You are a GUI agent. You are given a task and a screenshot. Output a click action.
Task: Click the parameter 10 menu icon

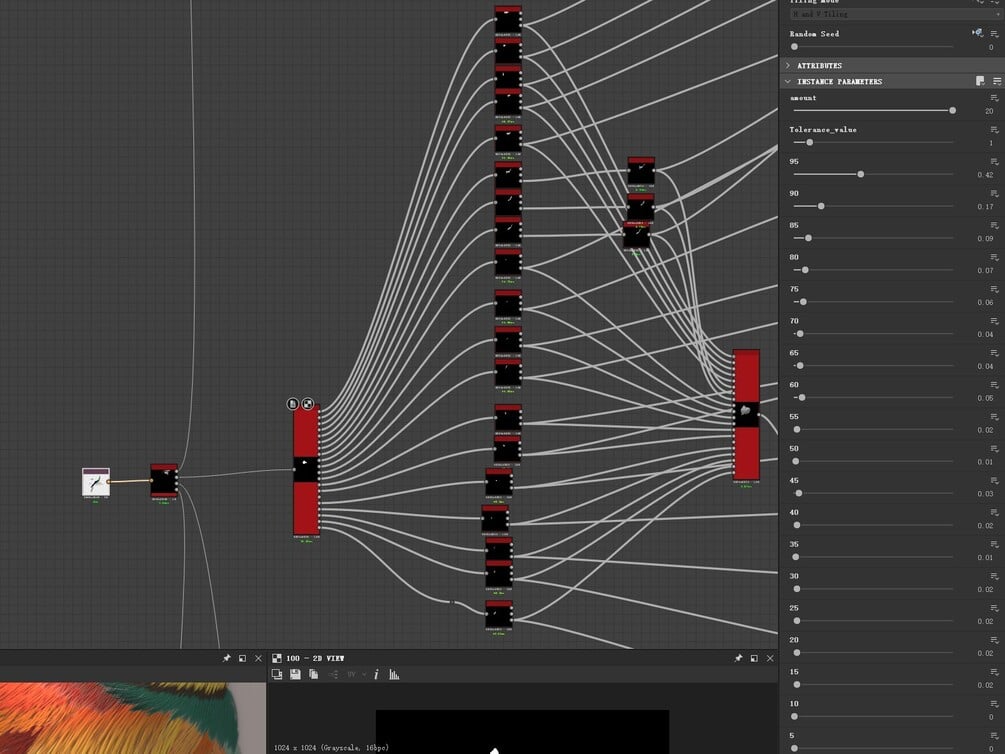995,703
